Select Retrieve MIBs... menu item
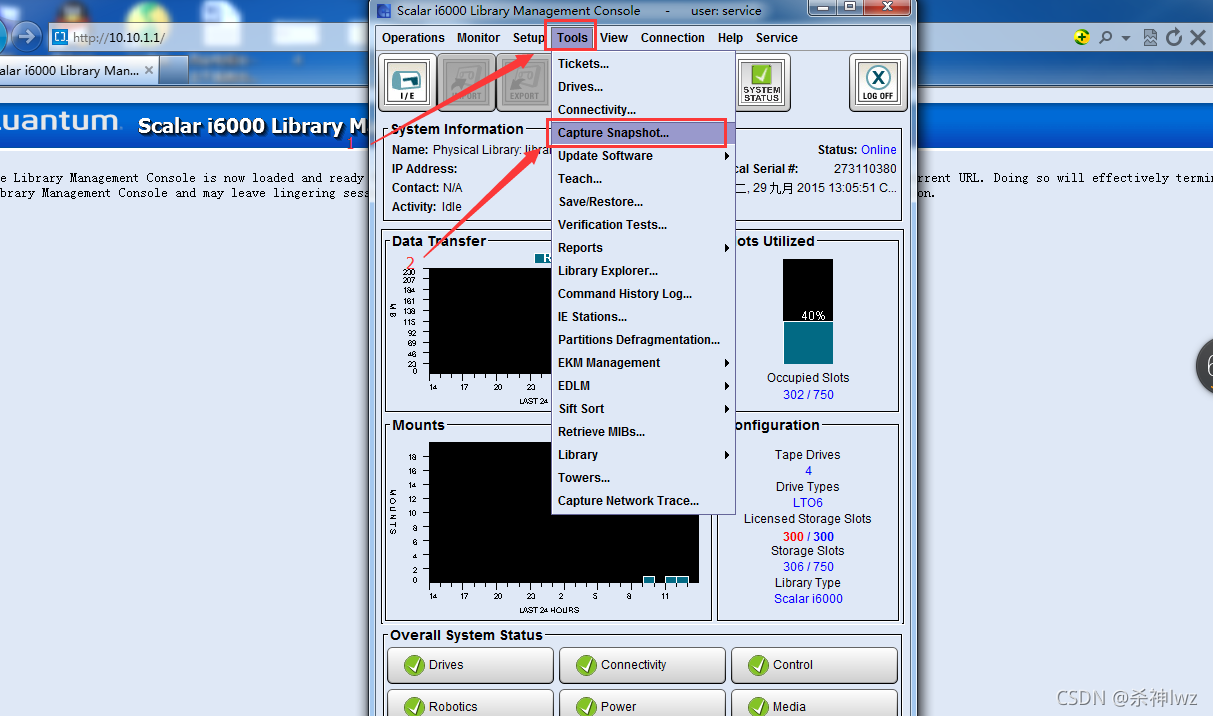Screen dimensions: 1213x716 pos(643,432)
